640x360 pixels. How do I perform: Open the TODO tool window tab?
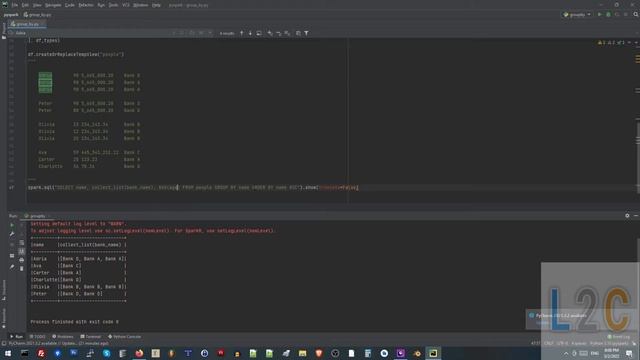pos(38,337)
